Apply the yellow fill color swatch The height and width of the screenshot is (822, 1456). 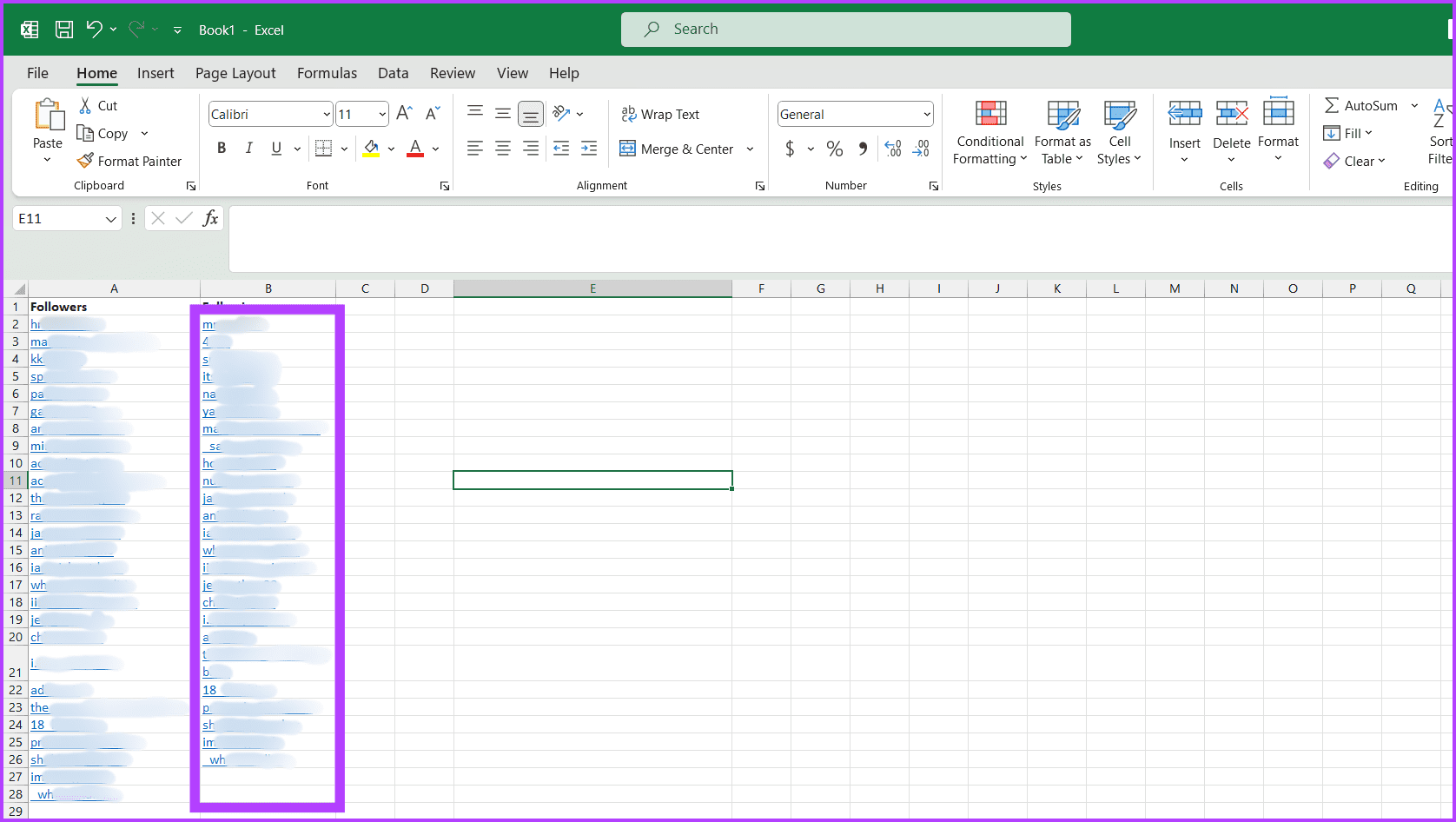coord(372,149)
